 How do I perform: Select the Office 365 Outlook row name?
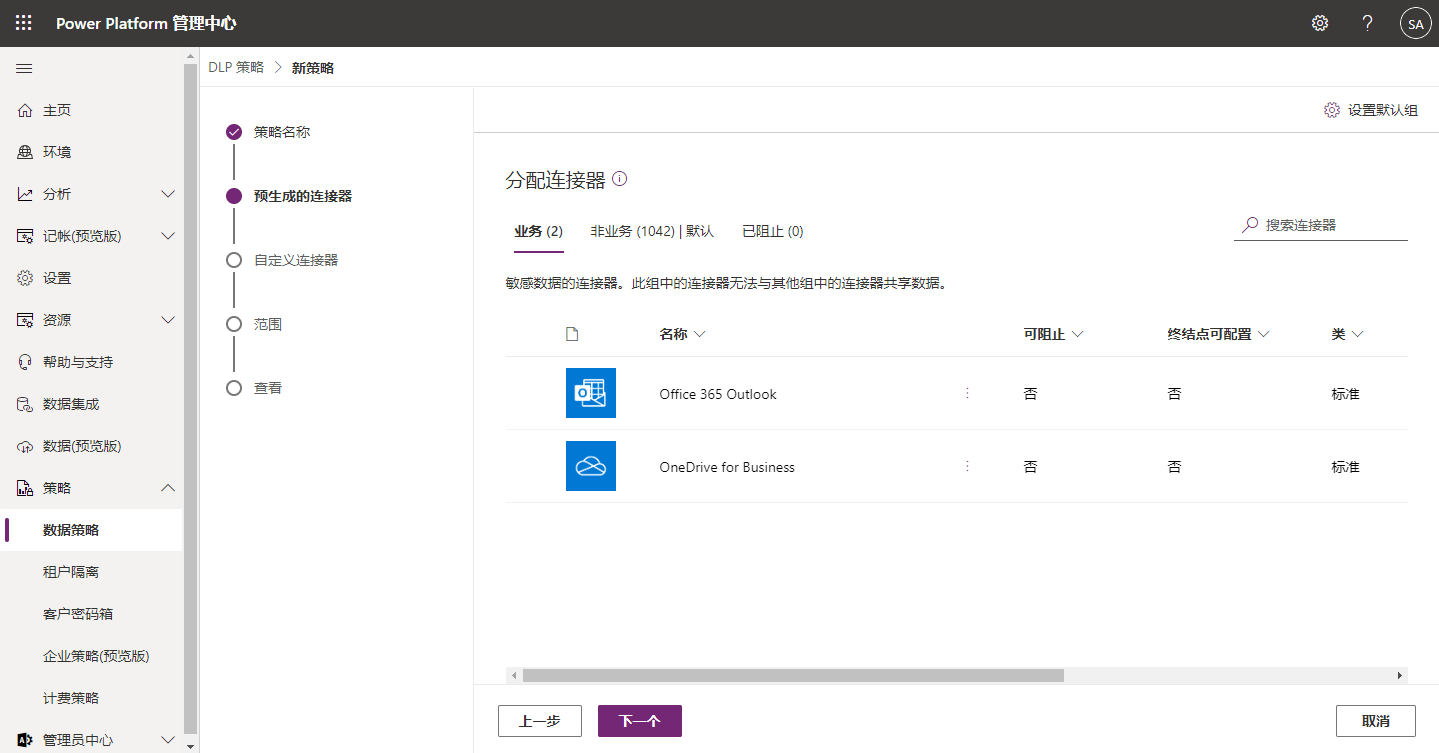coord(718,394)
